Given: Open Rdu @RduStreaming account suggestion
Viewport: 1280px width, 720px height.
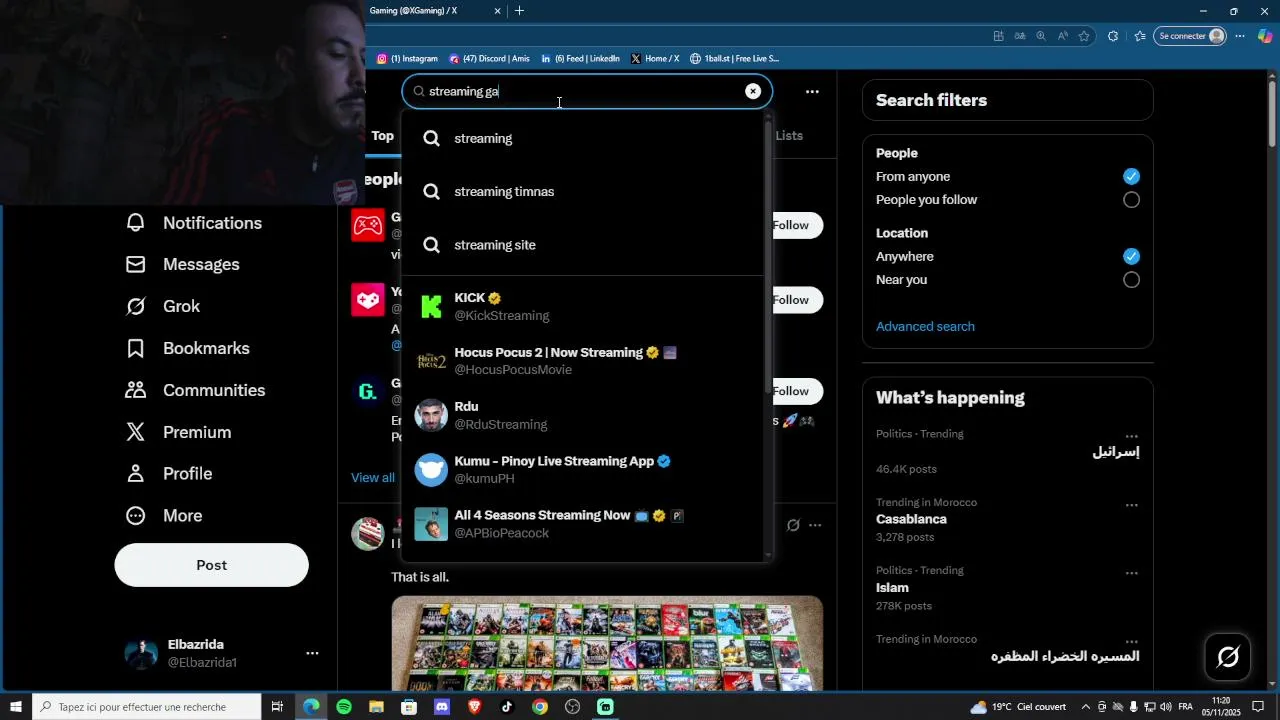Looking at the screenshot, I should pos(583,415).
